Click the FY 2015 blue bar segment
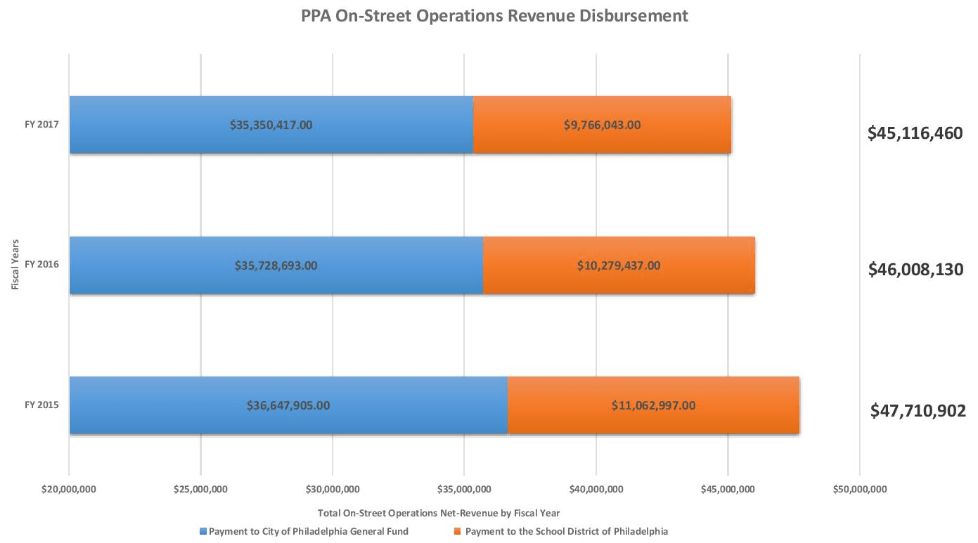The height and width of the screenshot is (543, 978). (x=288, y=405)
